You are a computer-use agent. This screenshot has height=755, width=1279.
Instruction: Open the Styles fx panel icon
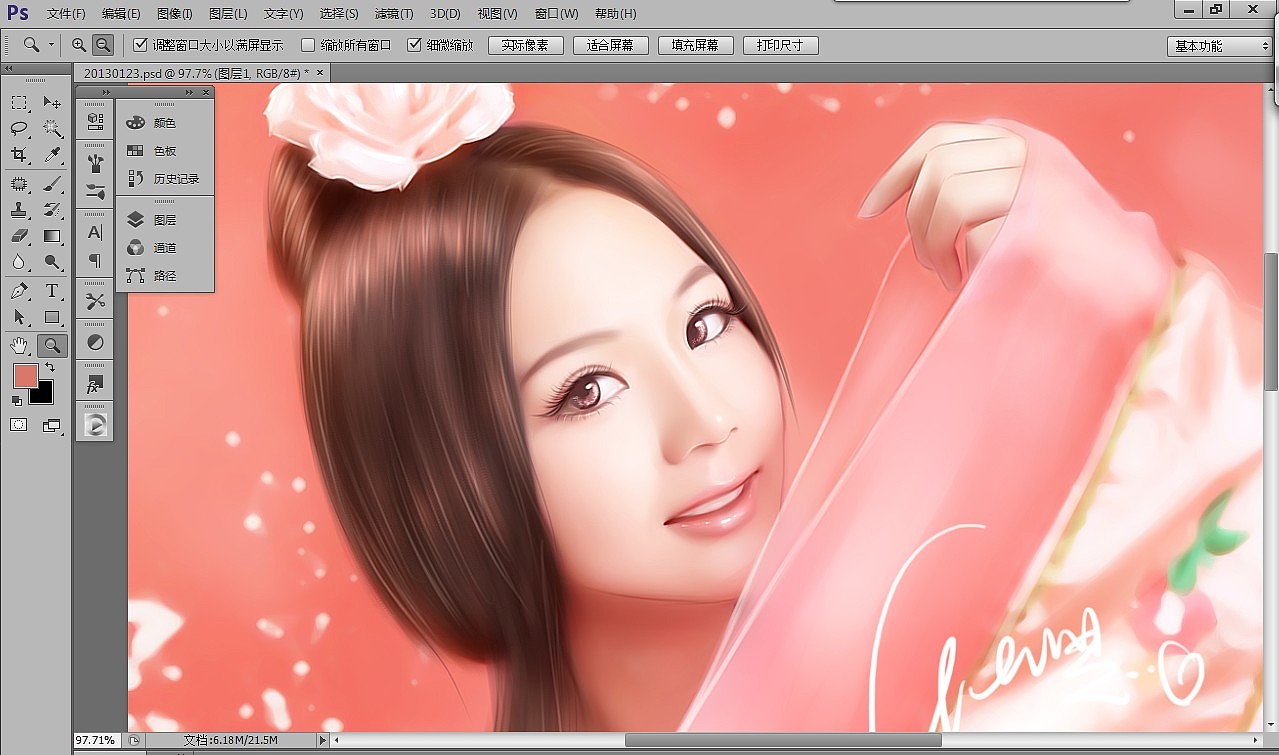pos(95,384)
